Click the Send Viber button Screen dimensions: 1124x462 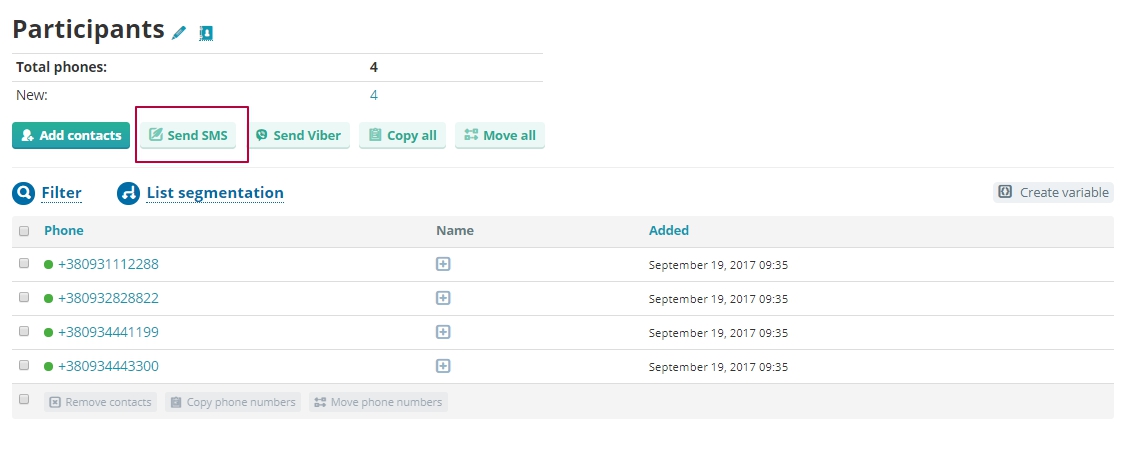tap(298, 135)
